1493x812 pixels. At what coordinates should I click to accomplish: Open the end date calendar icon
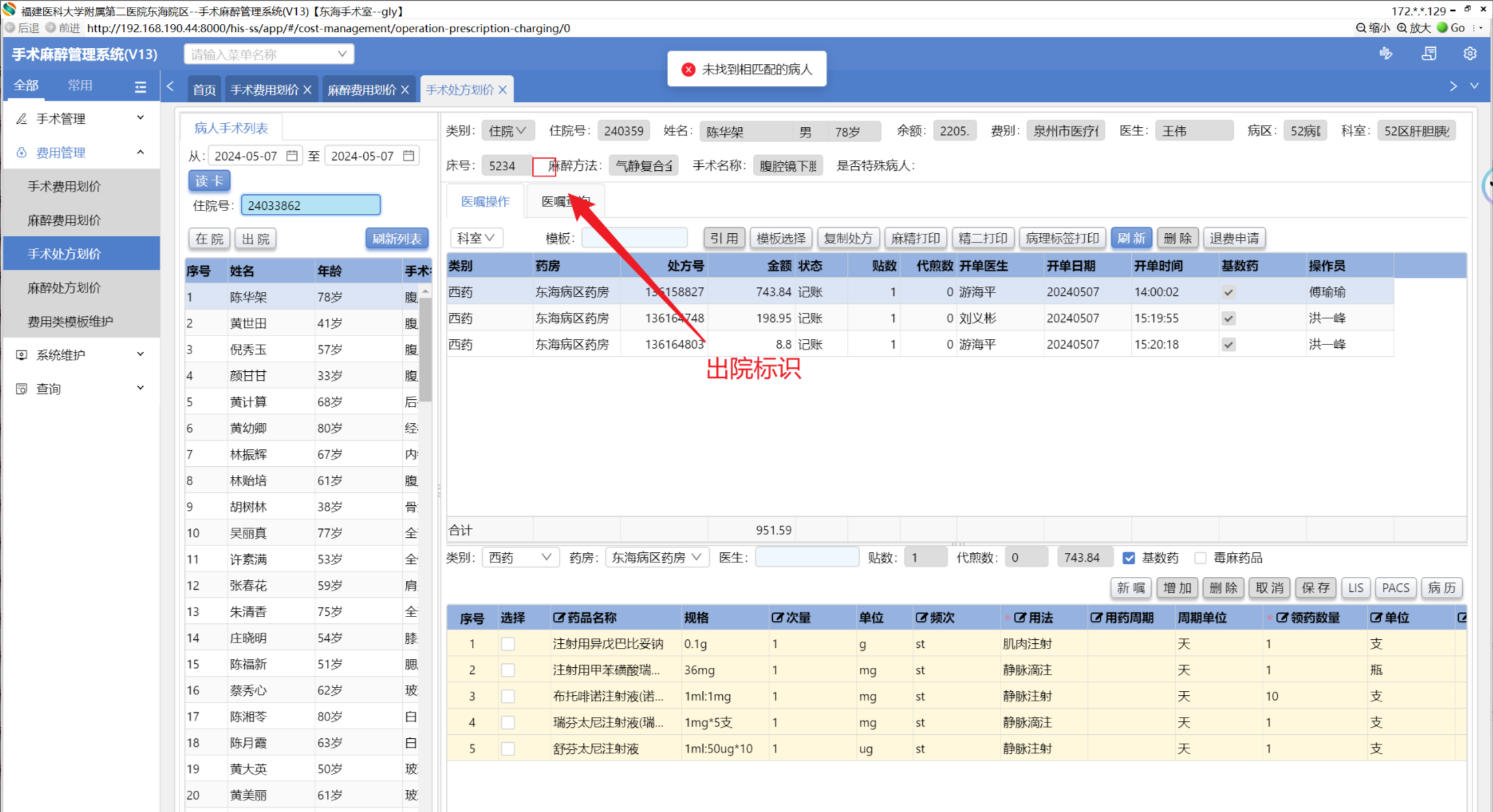[x=408, y=156]
